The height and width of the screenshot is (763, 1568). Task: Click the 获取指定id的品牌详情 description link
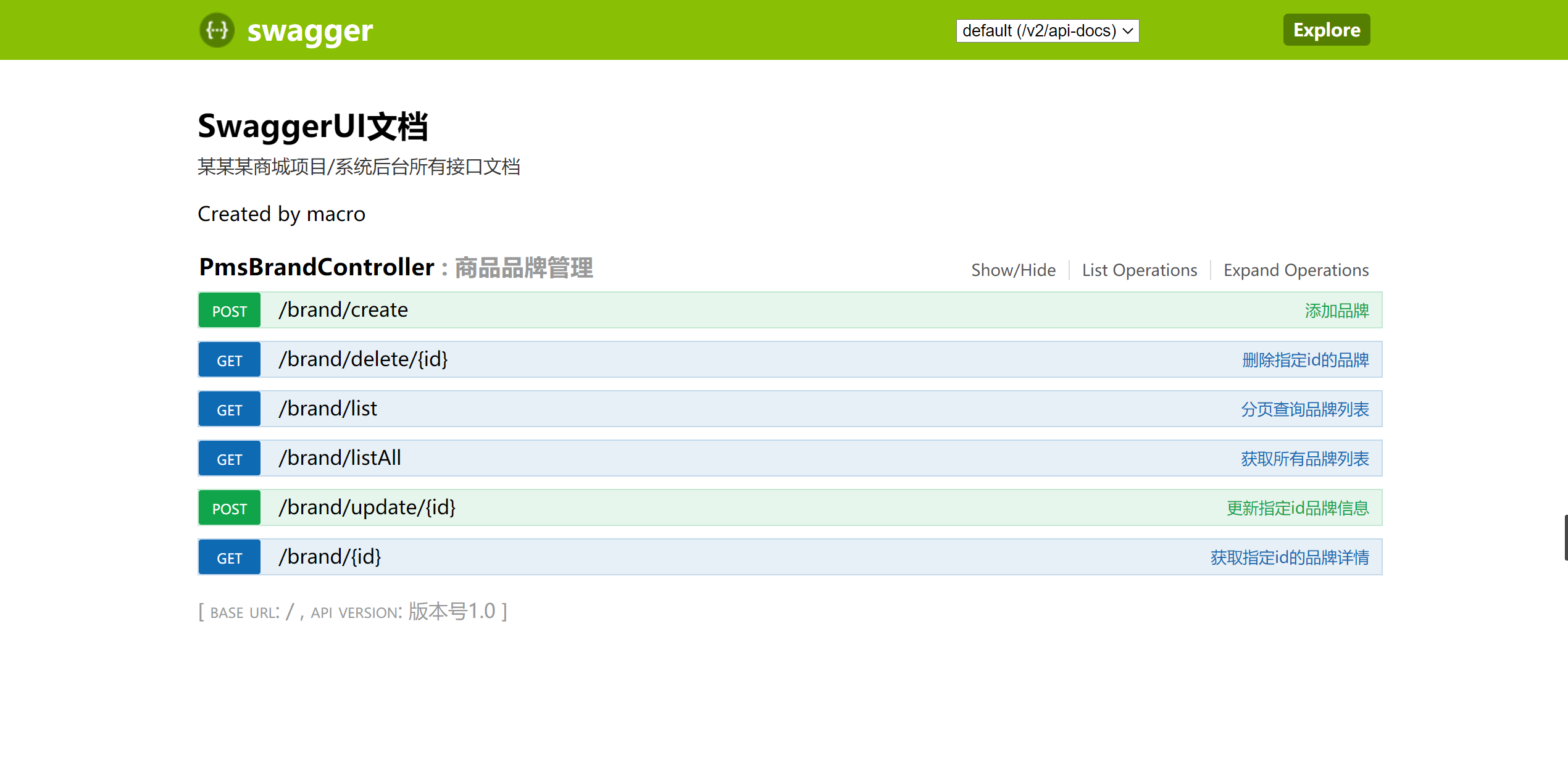pos(1289,557)
